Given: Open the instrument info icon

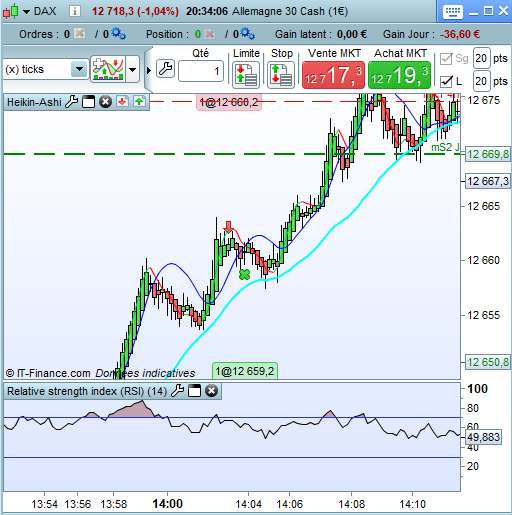Looking at the screenshot, I should pyautogui.click(x=75, y=11).
